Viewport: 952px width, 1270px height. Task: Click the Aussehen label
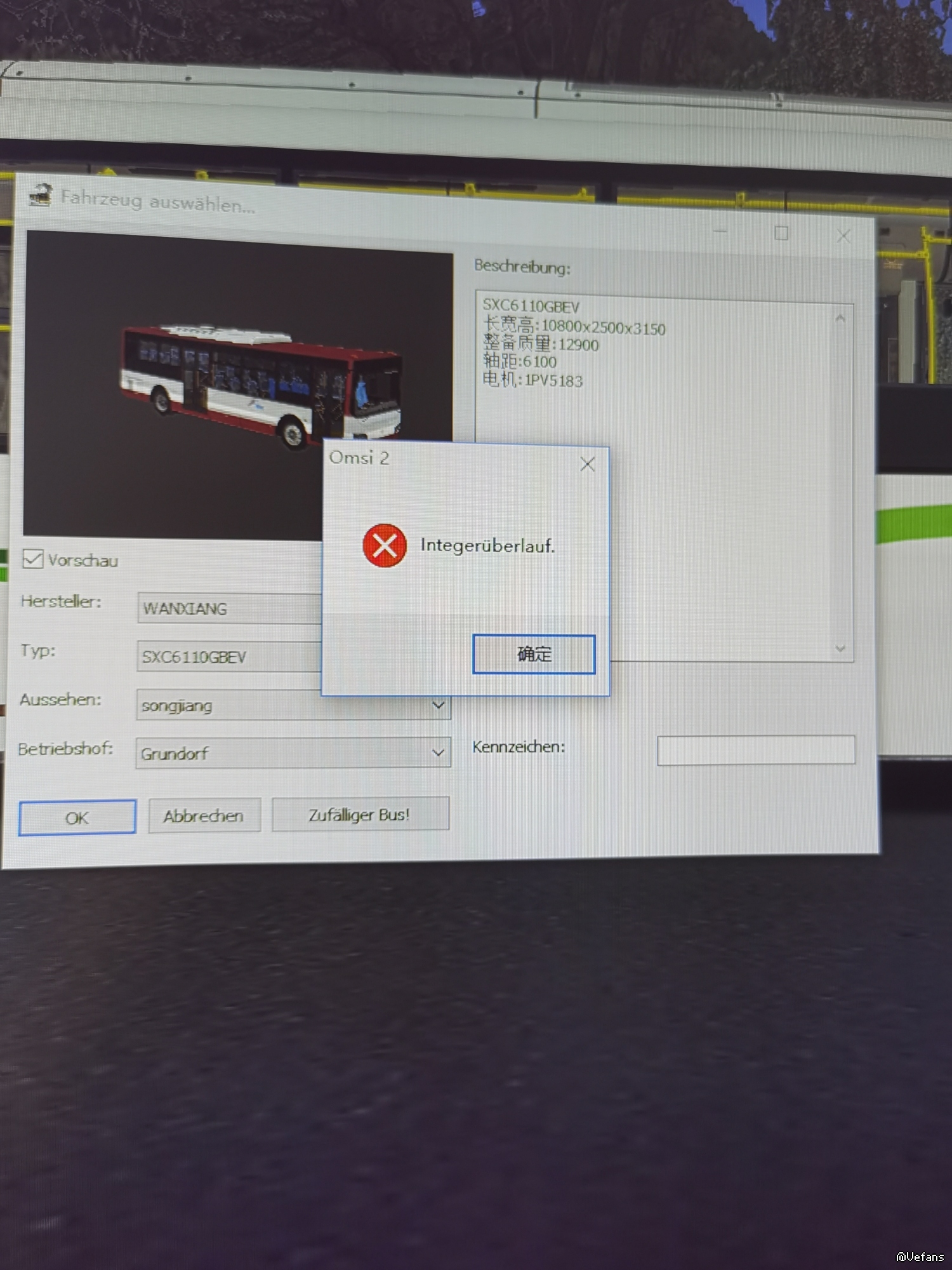[x=60, y=700]
